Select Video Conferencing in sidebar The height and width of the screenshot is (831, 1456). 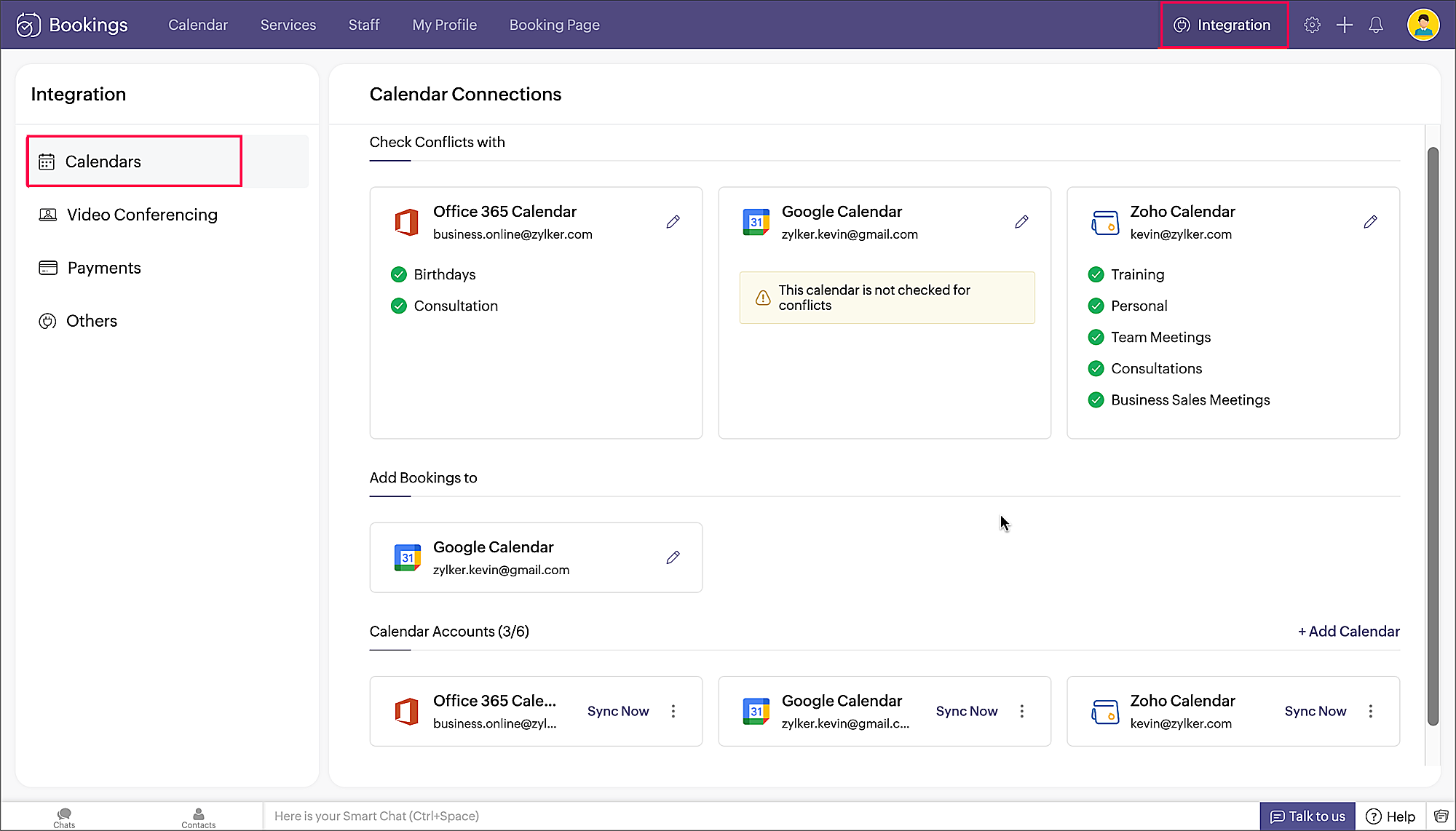[142, 215]
